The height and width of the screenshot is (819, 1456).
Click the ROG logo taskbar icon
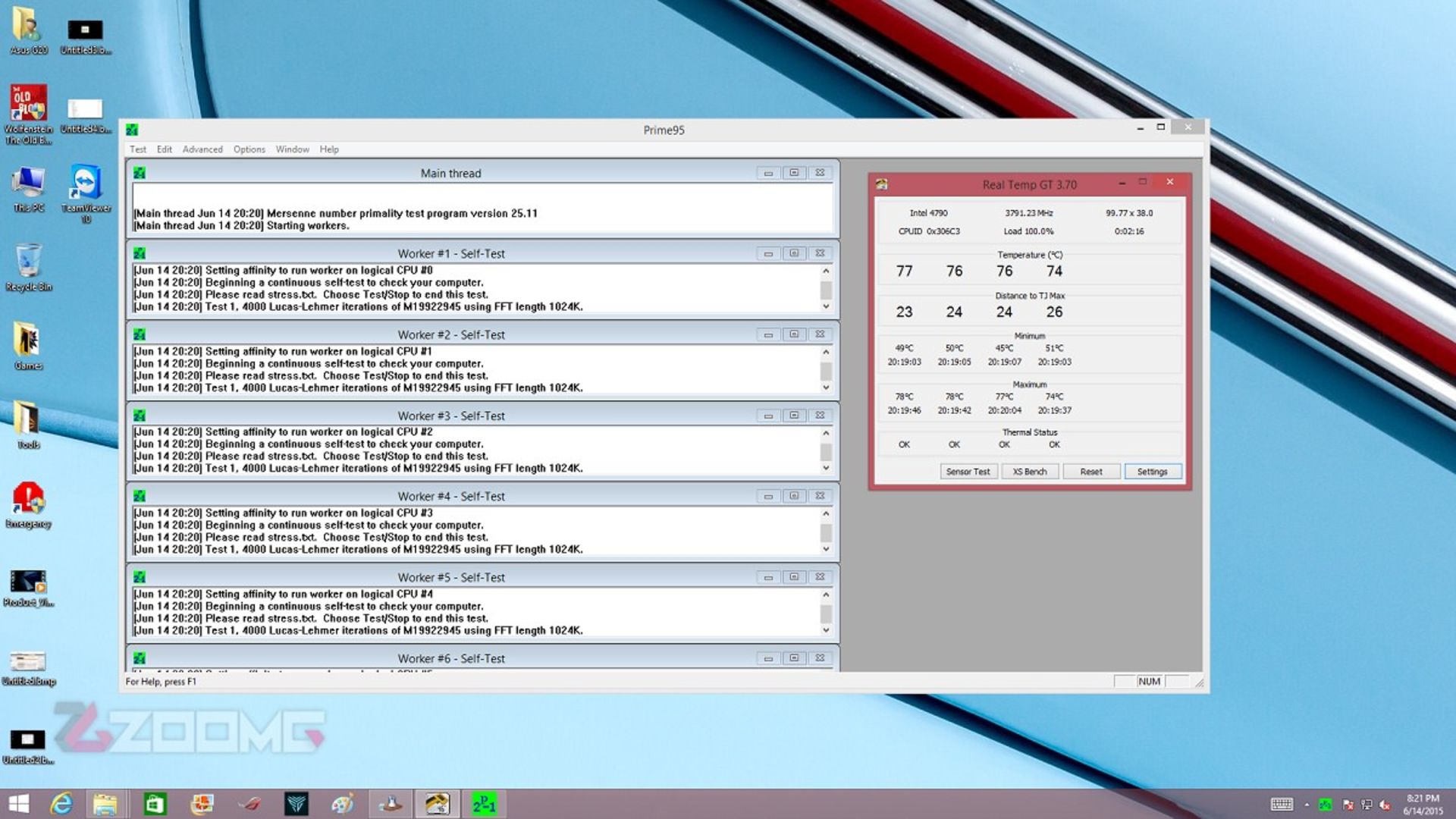(x=249, y=804)
